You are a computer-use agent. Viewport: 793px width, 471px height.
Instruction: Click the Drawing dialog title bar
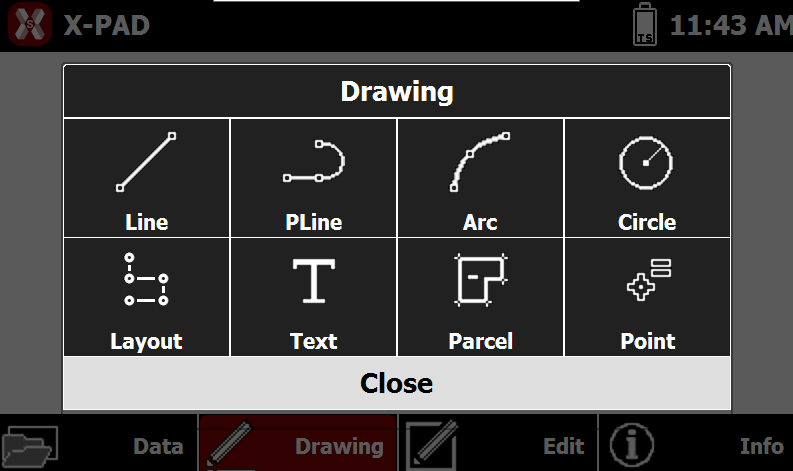[397, 92]
